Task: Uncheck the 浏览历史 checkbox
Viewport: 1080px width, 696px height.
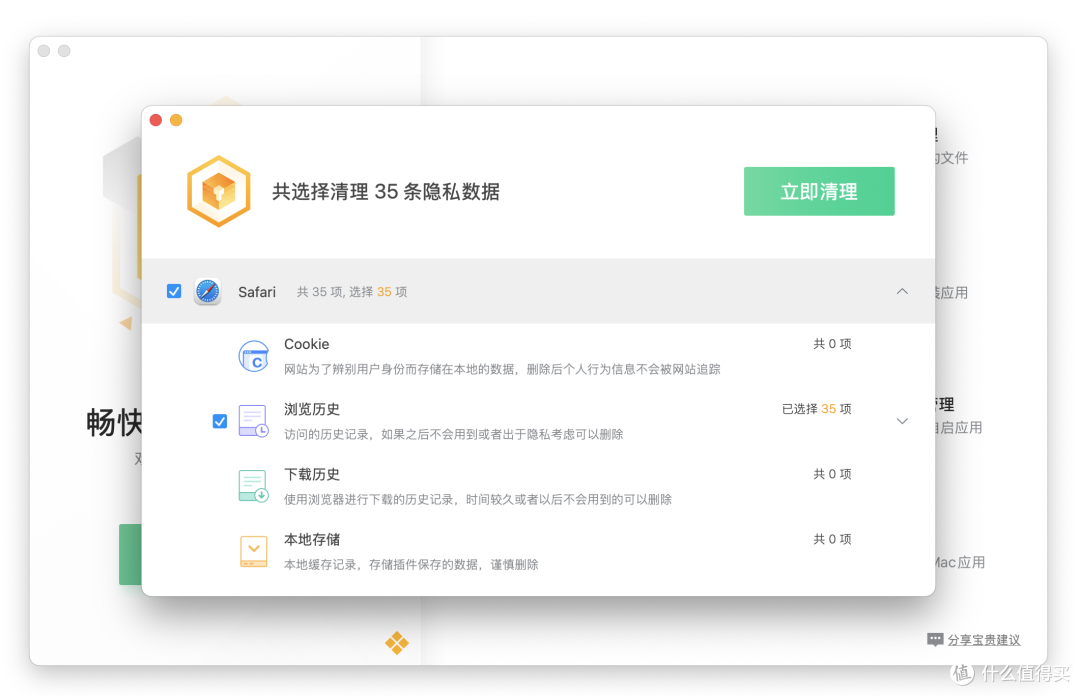Action: click(x=220, y=421)
